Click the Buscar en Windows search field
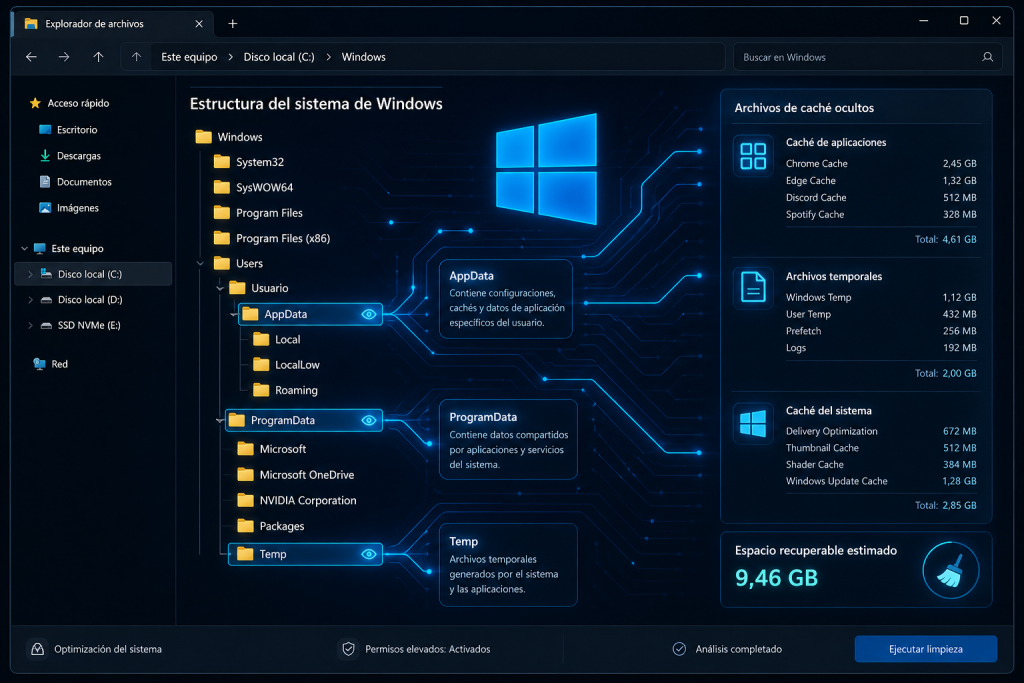The width and height of the screenshot is (1024, 683). click(866, 57)
